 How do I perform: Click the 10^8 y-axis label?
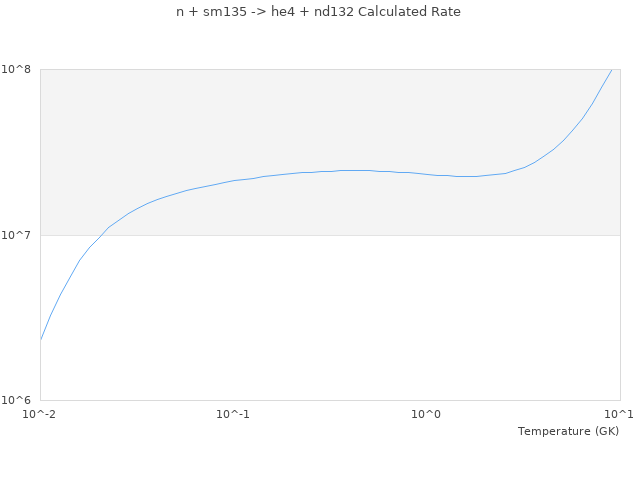point(19,69)
